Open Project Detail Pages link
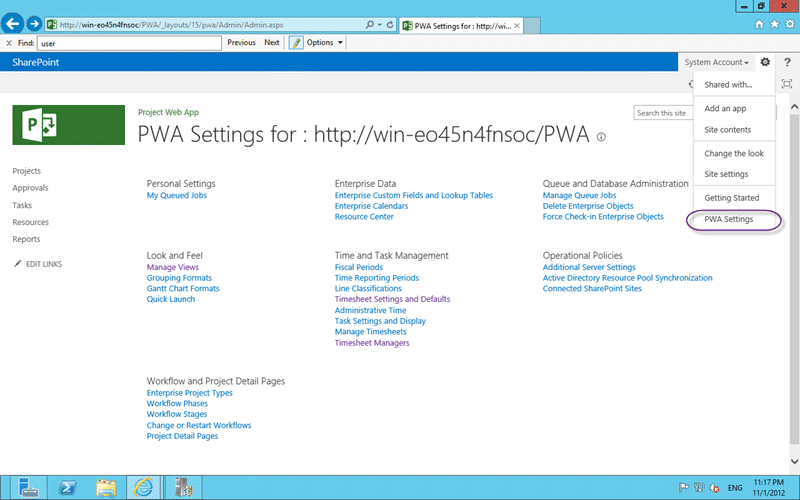Viewport: 800px width, 500px height. (x=182, y=436)
